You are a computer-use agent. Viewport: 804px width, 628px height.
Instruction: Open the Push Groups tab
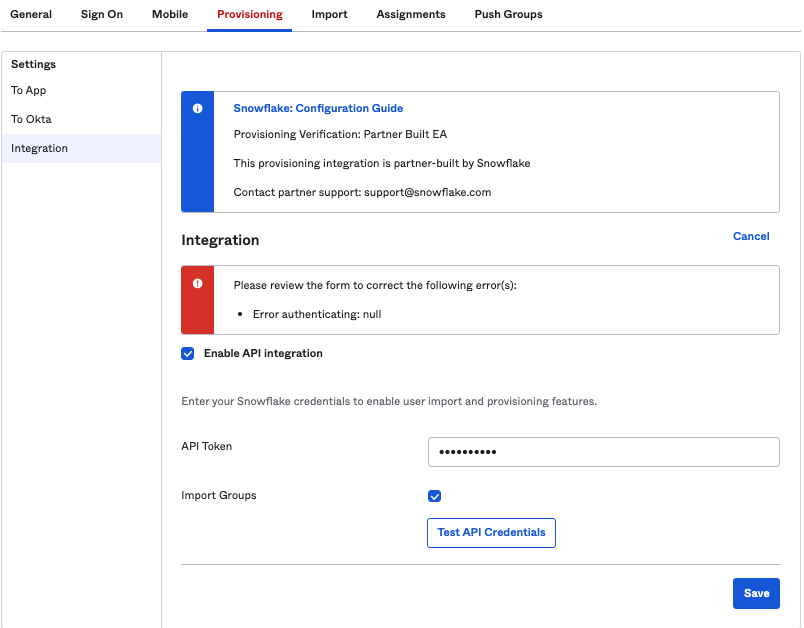[508, 15]
